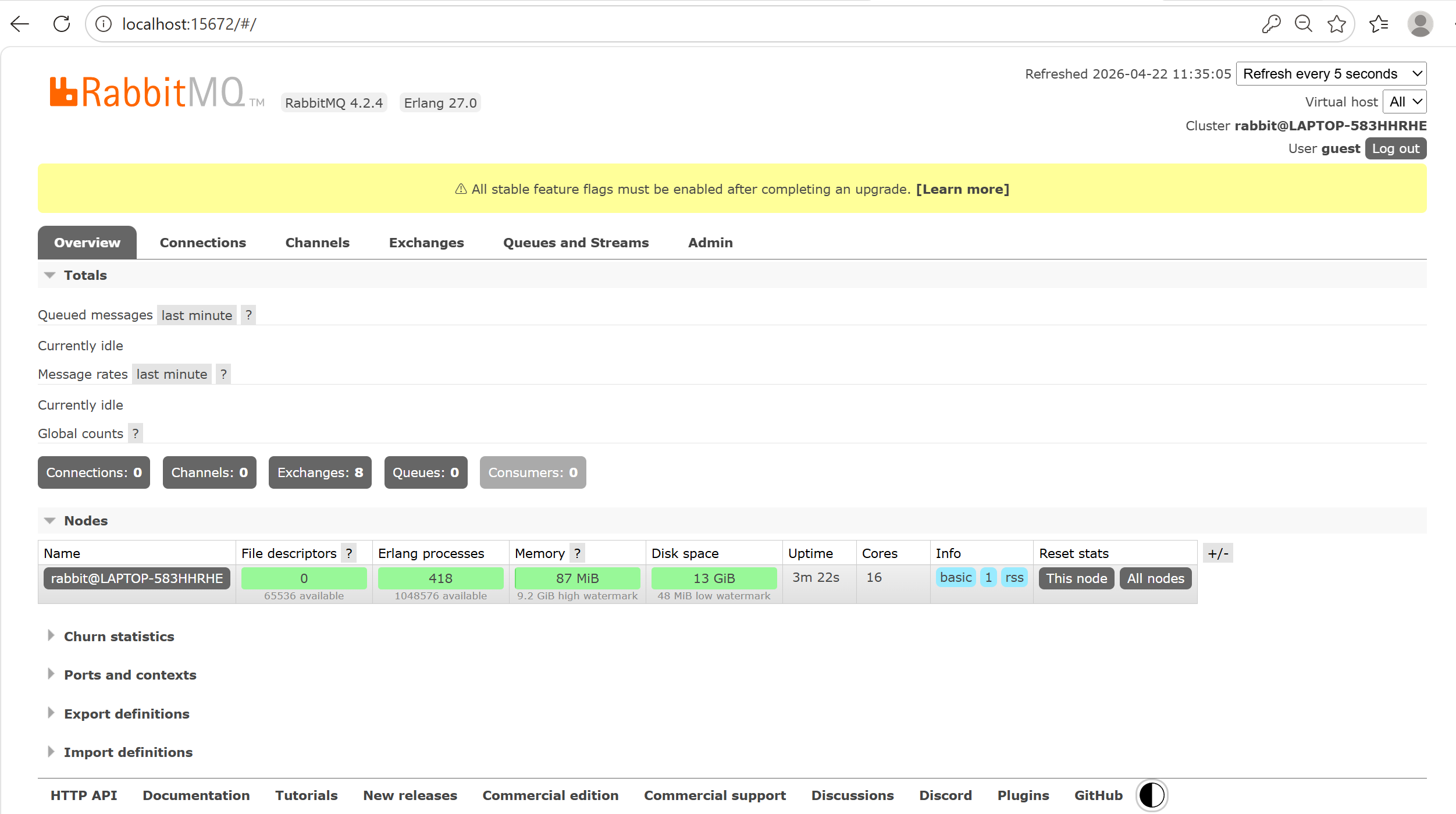Toggle node table columns with +/- button
Viewport: 1456px width, 814px height.
tap(1218, 553)
